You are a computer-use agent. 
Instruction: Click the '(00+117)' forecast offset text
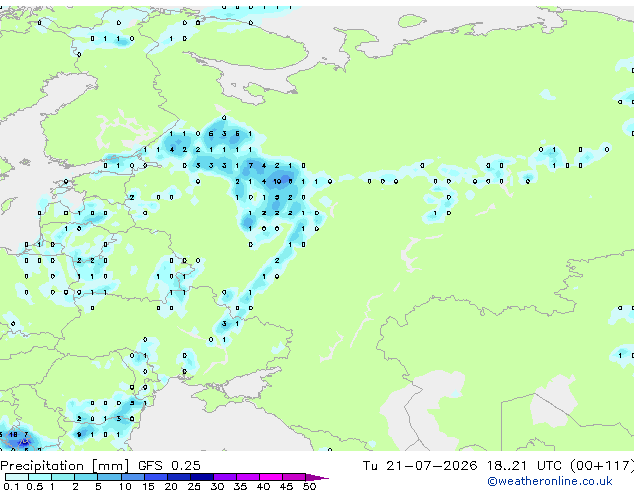pyautogui.click(x=602, y=466)
